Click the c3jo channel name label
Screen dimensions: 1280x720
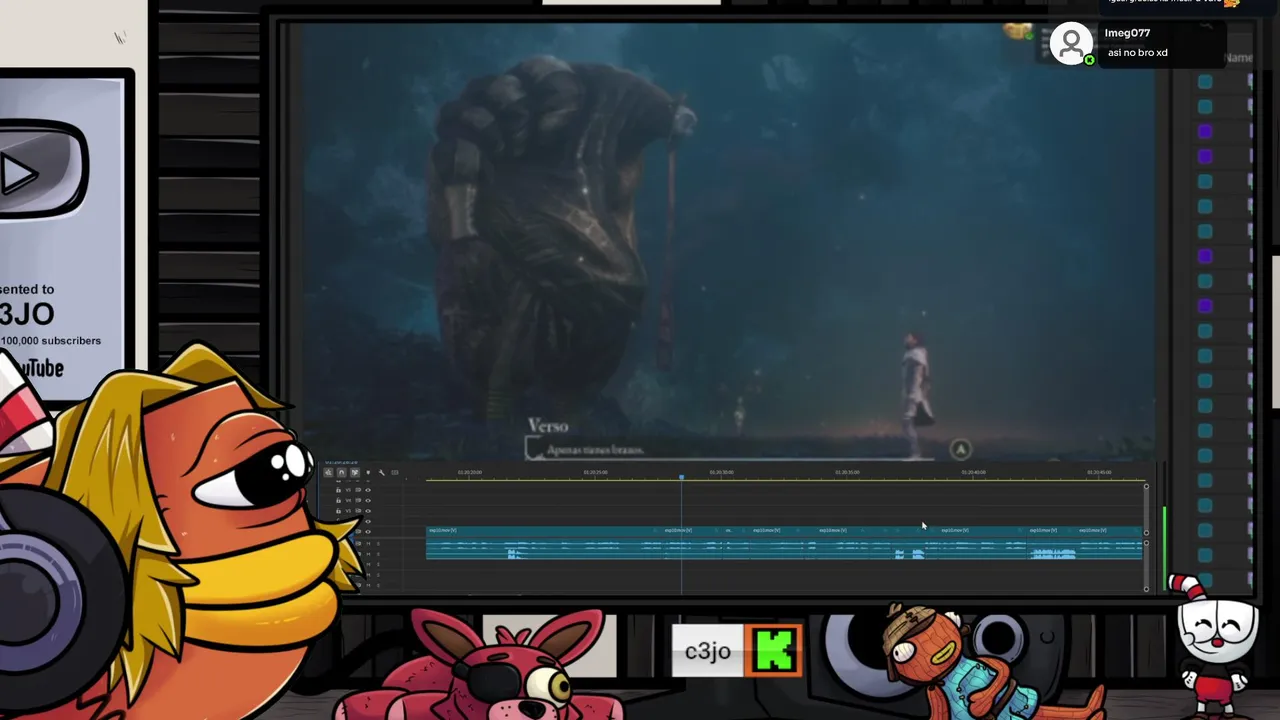click(708, 652)
